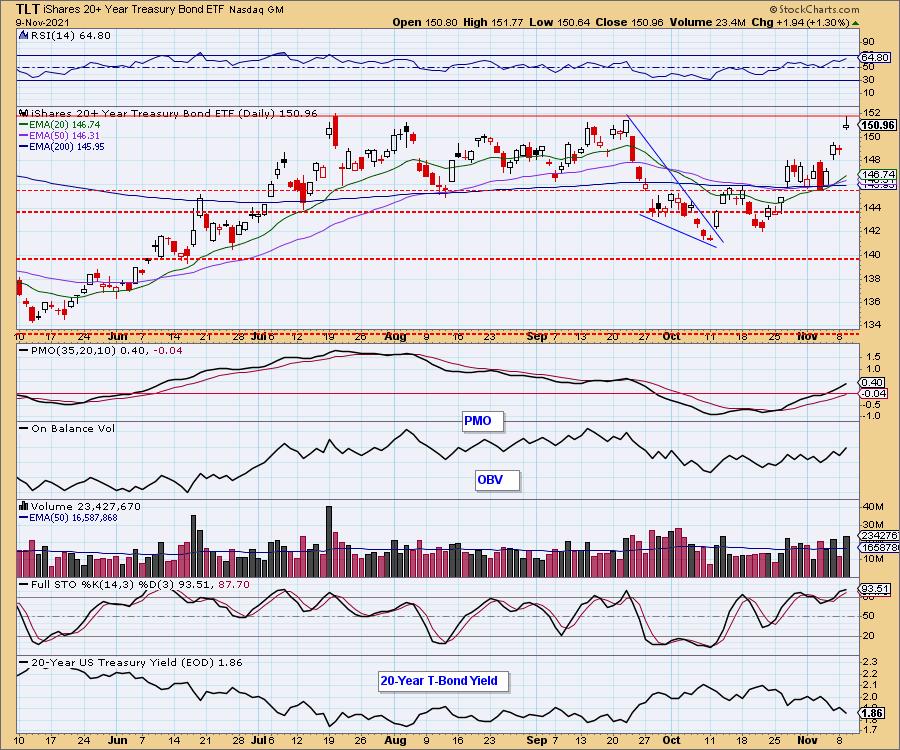Select the Low 150.64 value
Screen dimensions: 900x750
(558, 22)
